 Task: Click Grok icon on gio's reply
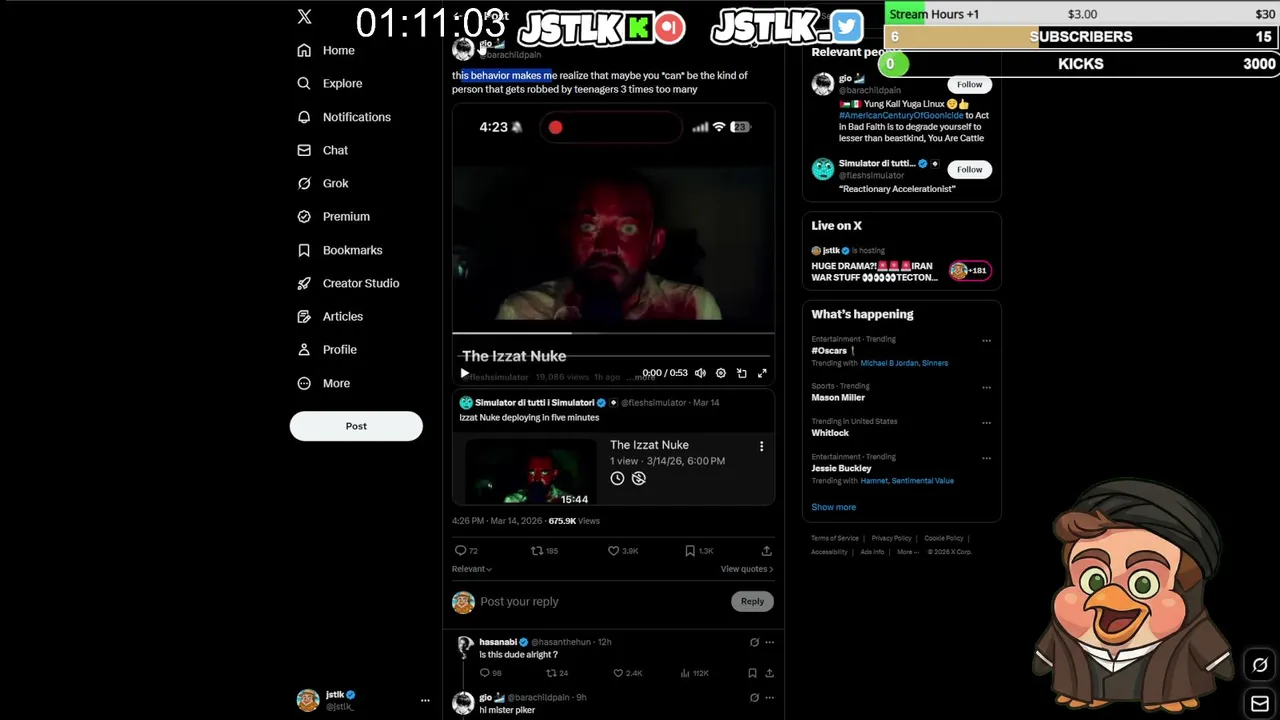754,697
